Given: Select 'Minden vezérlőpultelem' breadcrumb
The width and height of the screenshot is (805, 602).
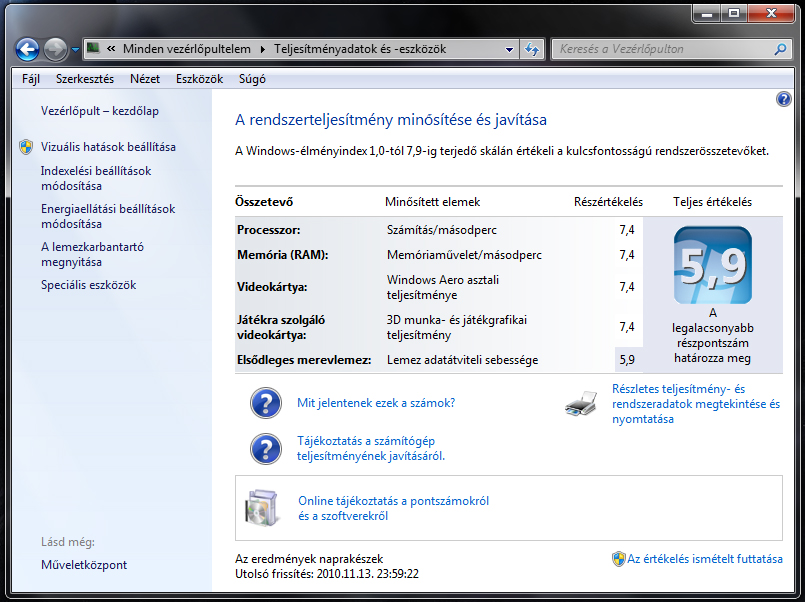Looking at the screenshot, I should 187,49.
